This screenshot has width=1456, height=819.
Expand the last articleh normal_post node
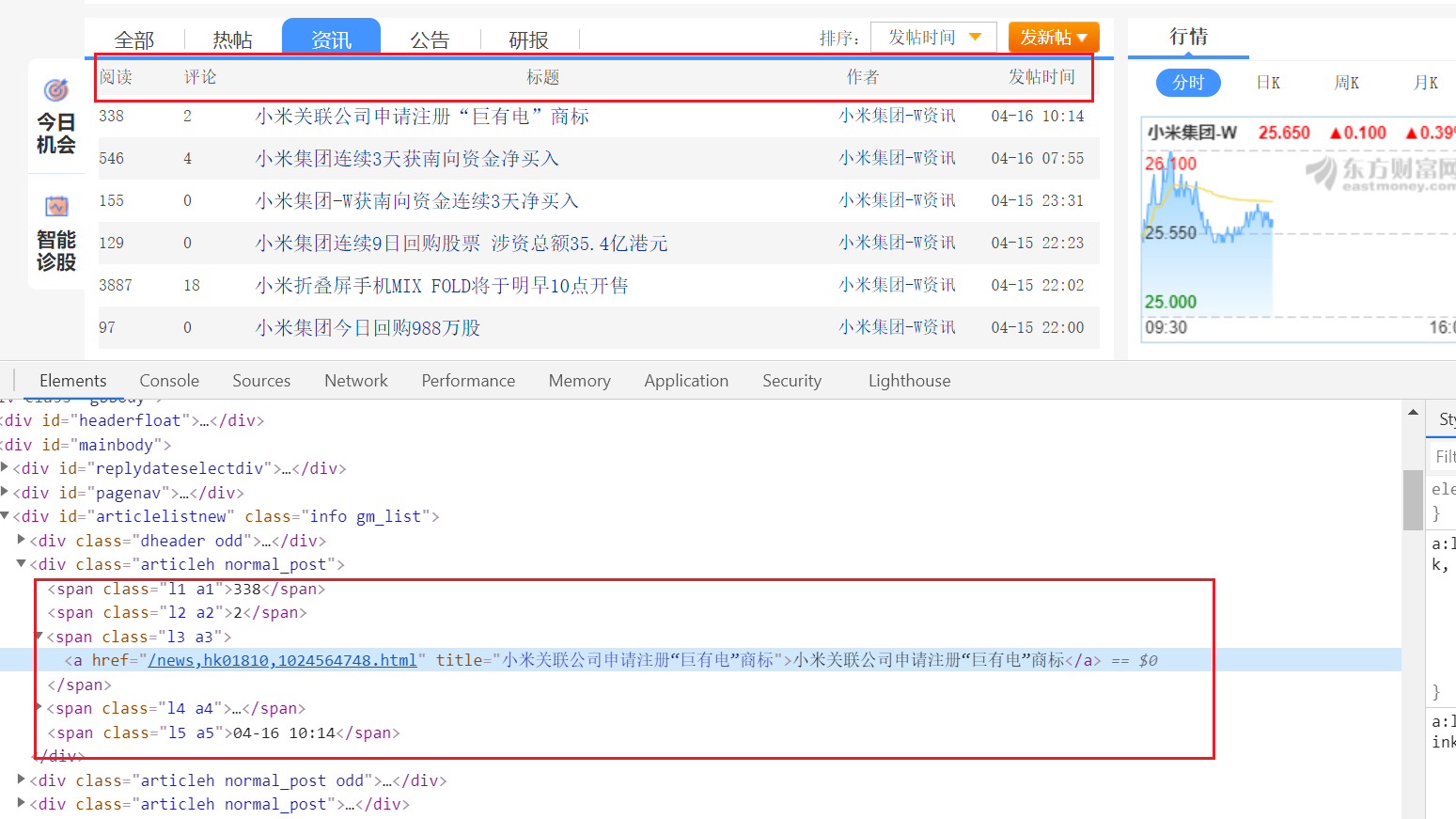pyautogui.click(x=22, y=803)
